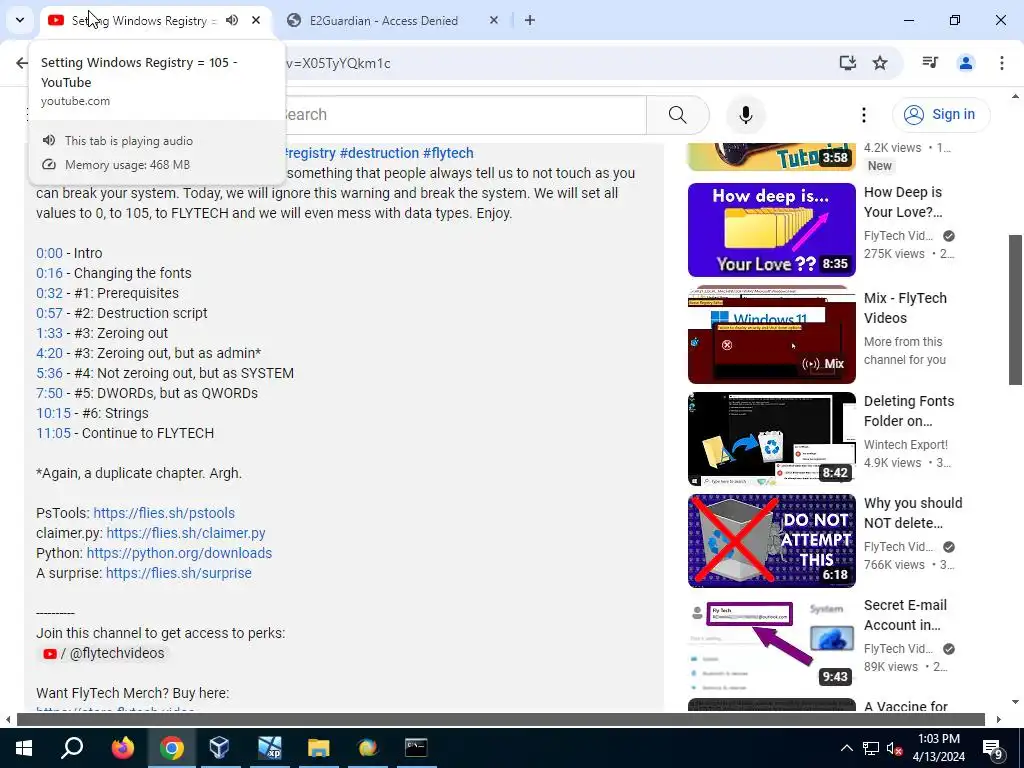The width and height of the screenshot is (1024, 768).
Task: Open the flies.sh/pstools link
Action: click(x=164, y=513)
